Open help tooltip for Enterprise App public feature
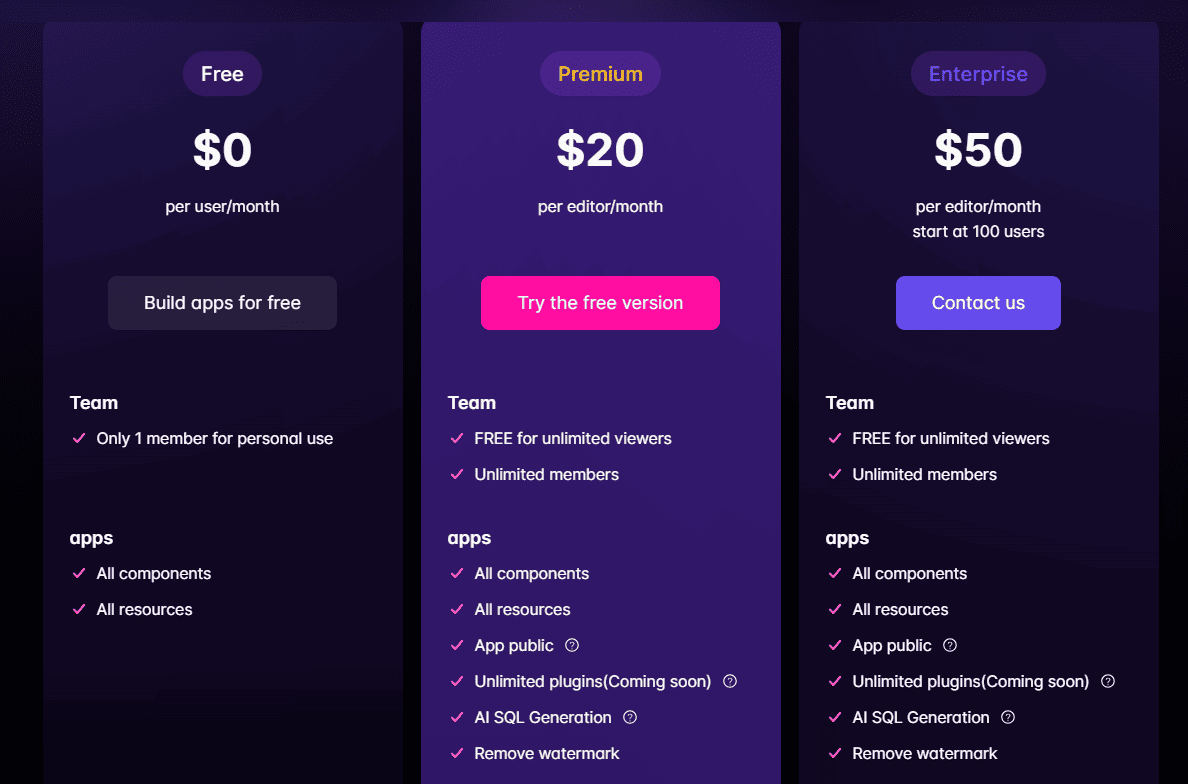This screenshot has width=1188, height=784. [x=949, y=645]
